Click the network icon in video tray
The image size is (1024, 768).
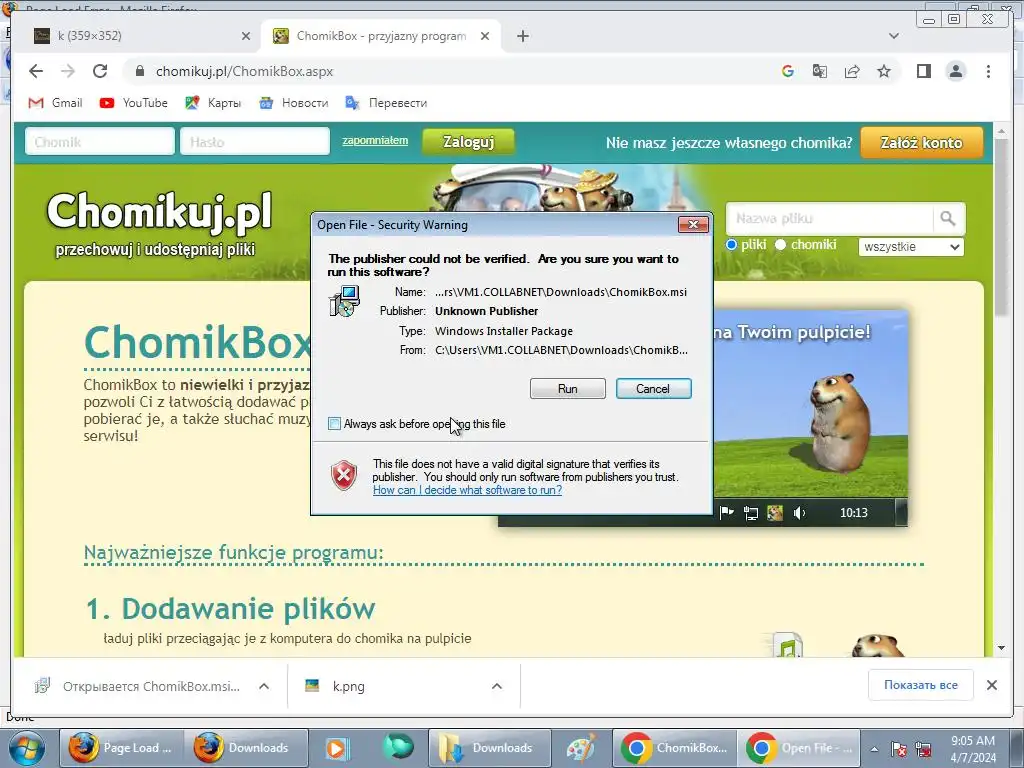(751, 513)
